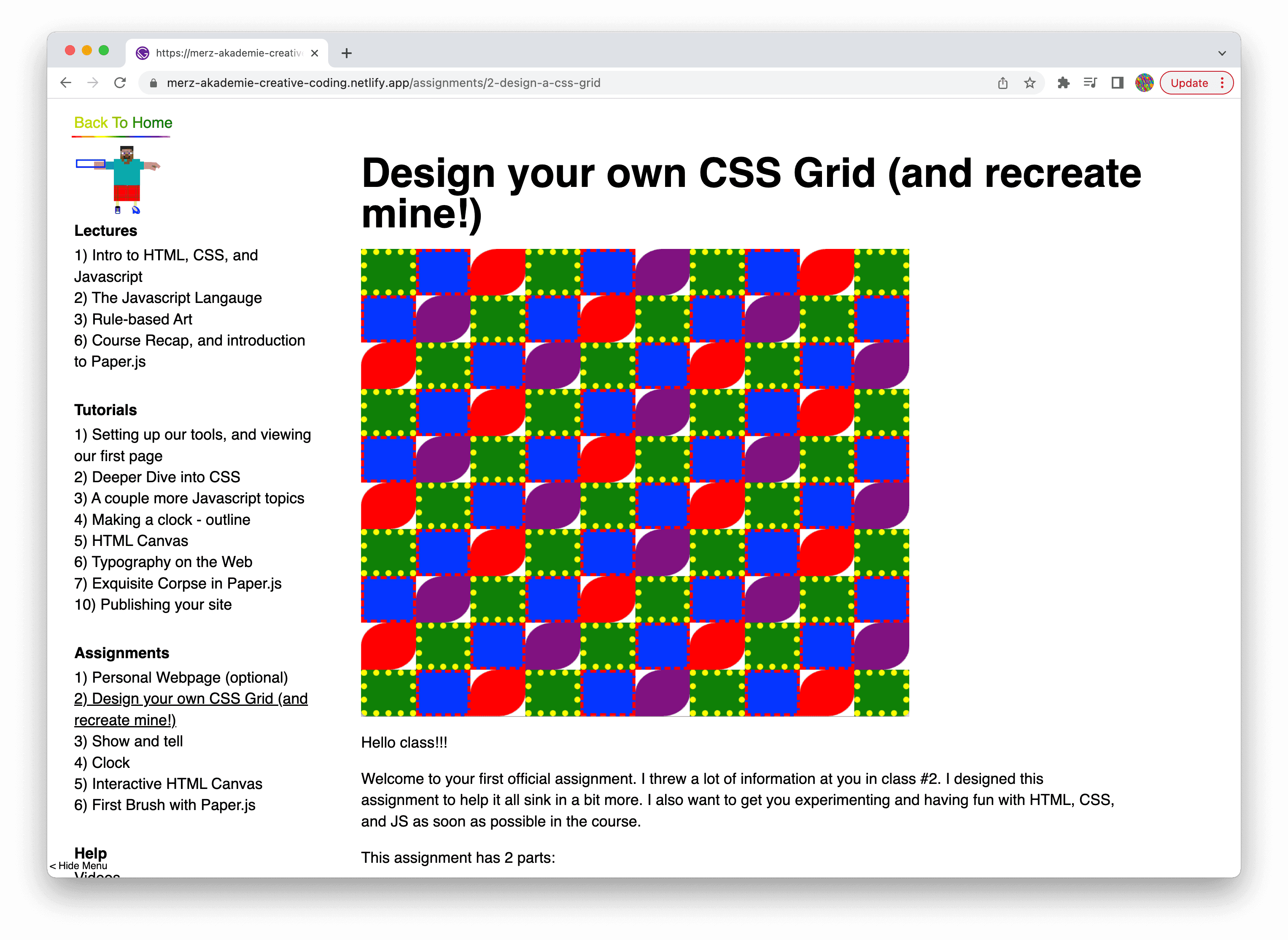1288x940 pixels.
Task: Open the Rule-based Art lecture
Action: coord(133,319)
